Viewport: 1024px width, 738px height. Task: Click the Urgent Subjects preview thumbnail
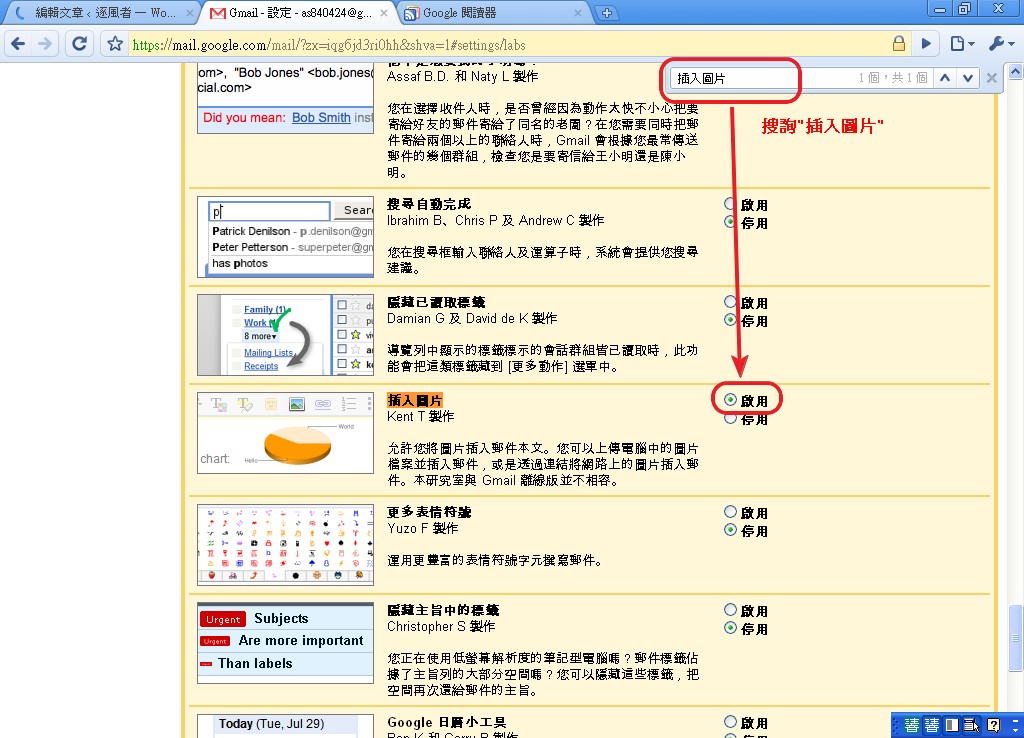(x=285, y=643)
